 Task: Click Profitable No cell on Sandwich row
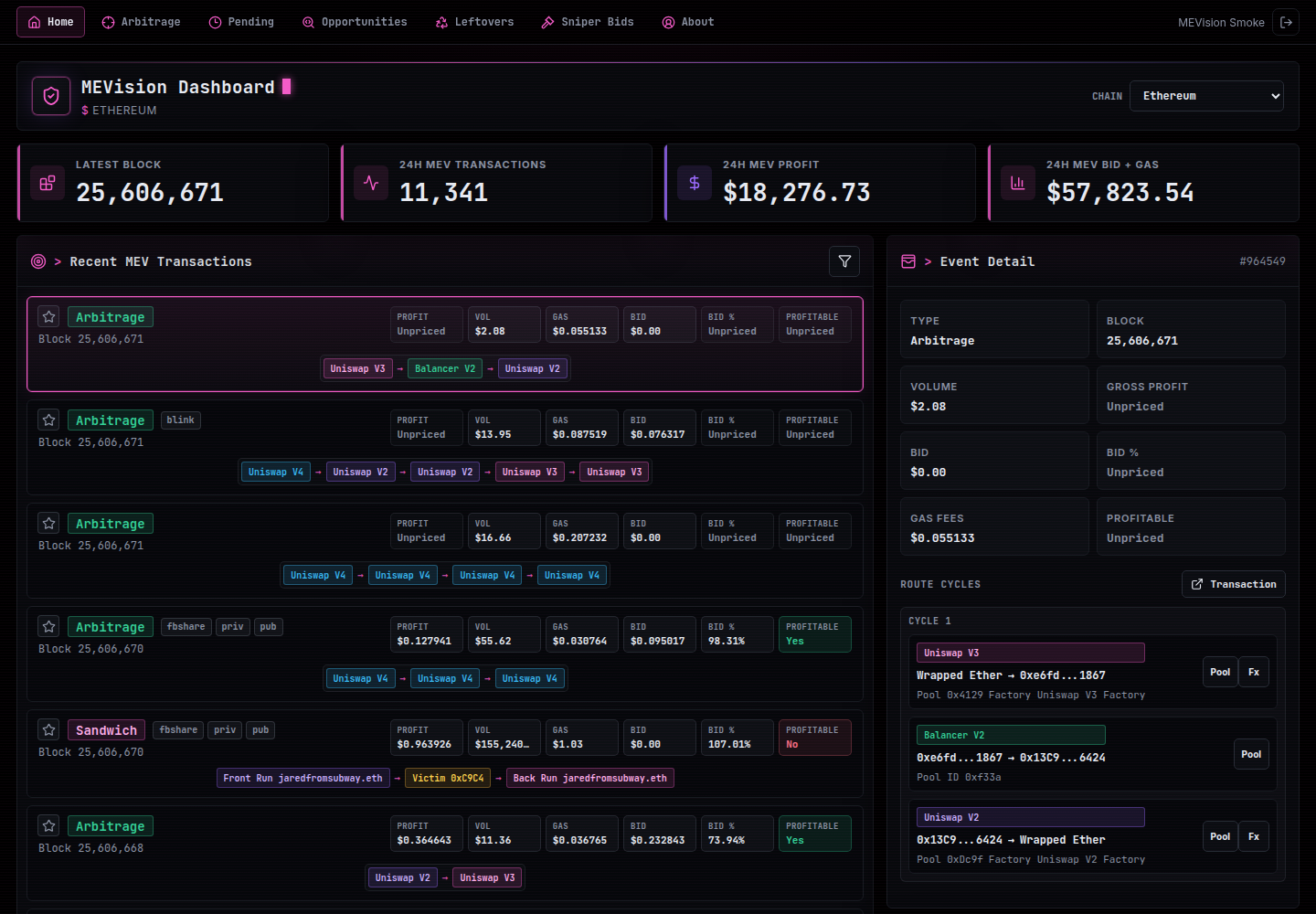814,738
